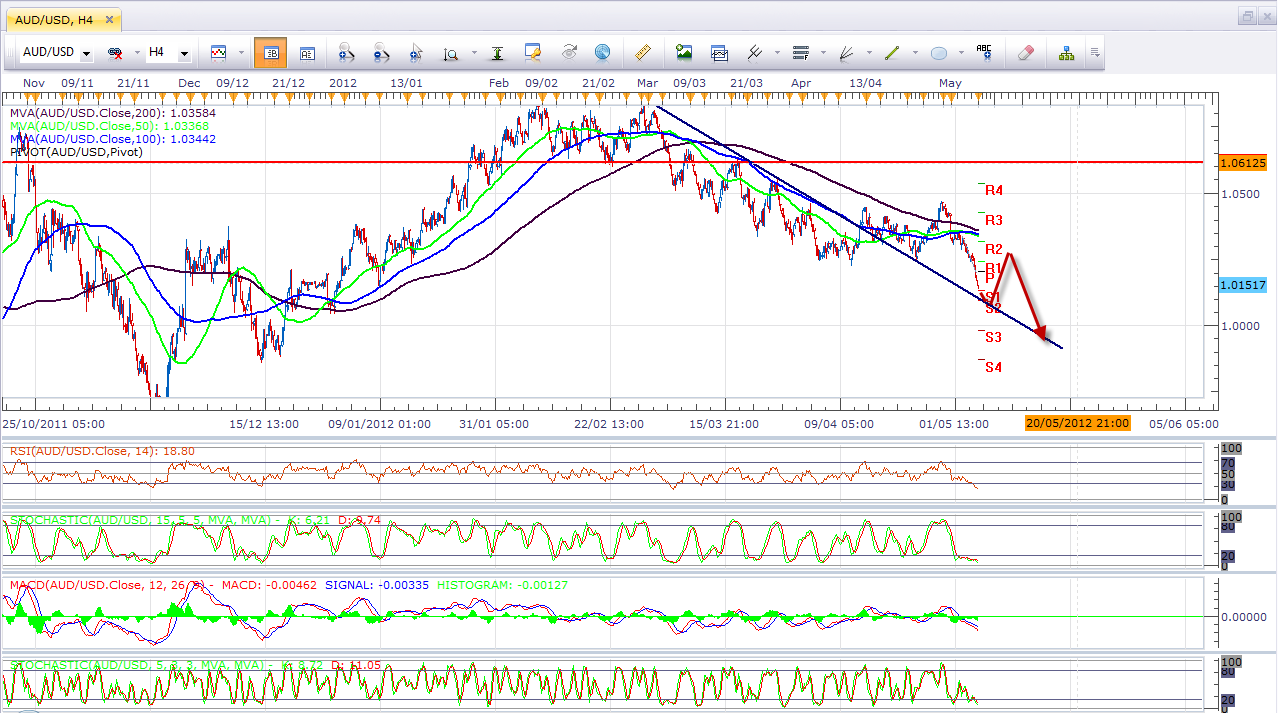Click the chart snapshot window icon
Image resolution: width=1278 pixels, height=713 pixels.
tap(719, 52)
